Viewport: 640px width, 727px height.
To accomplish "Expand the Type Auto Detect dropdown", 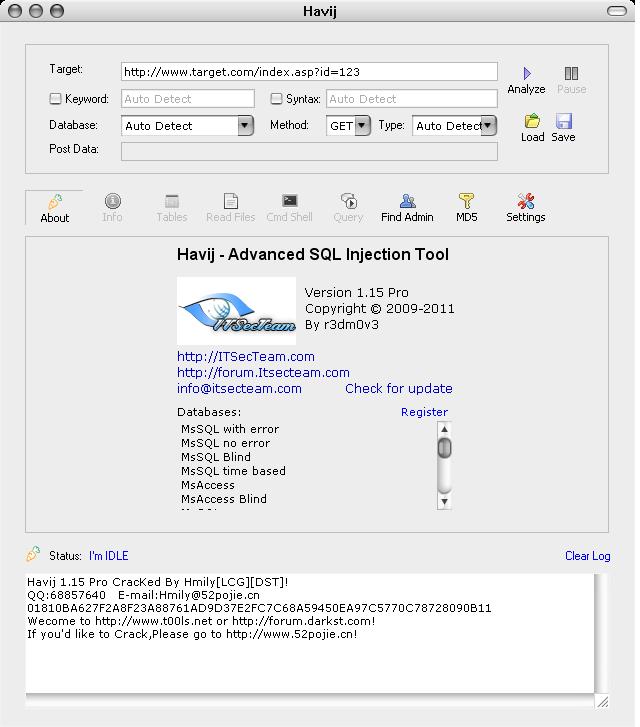I will click(488, 125).
